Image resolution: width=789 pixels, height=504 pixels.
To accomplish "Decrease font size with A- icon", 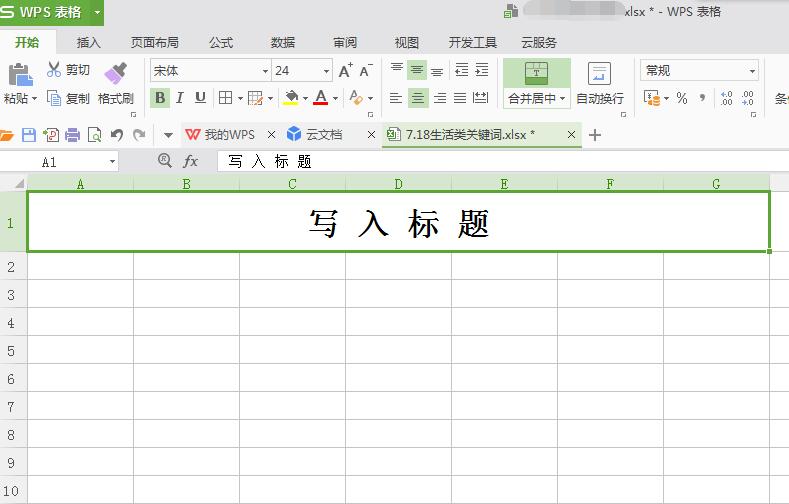I will pos(366,70).
